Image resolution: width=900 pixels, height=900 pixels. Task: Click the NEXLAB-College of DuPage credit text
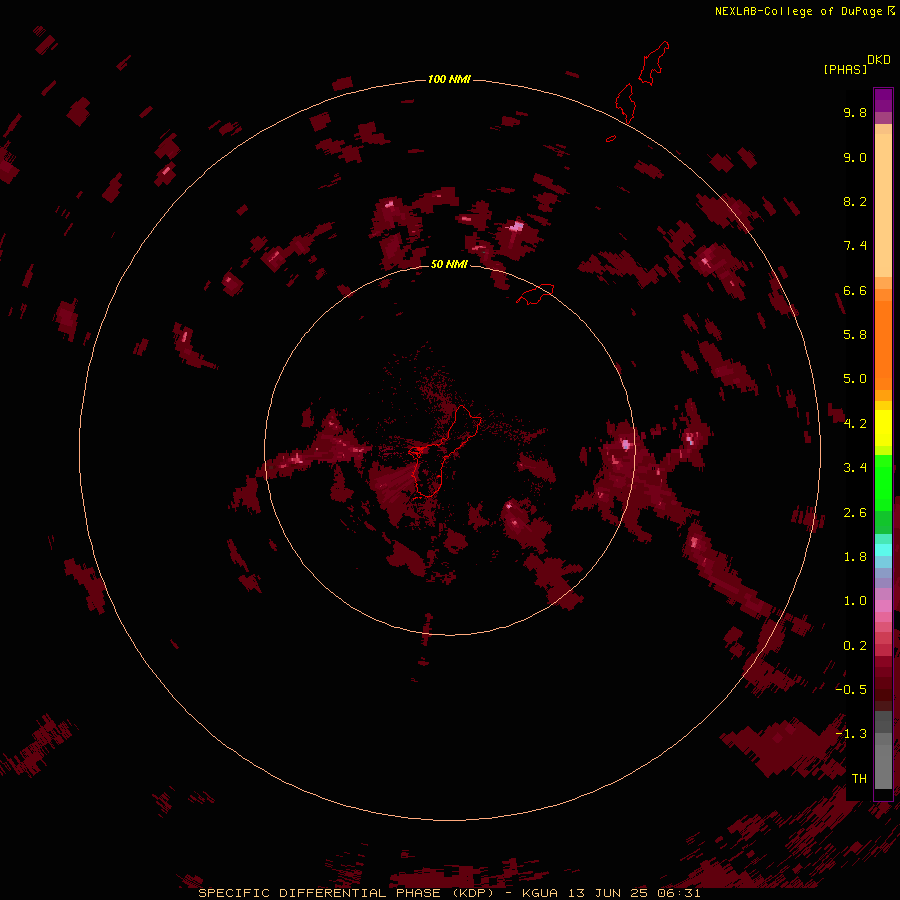pos(800,11)
